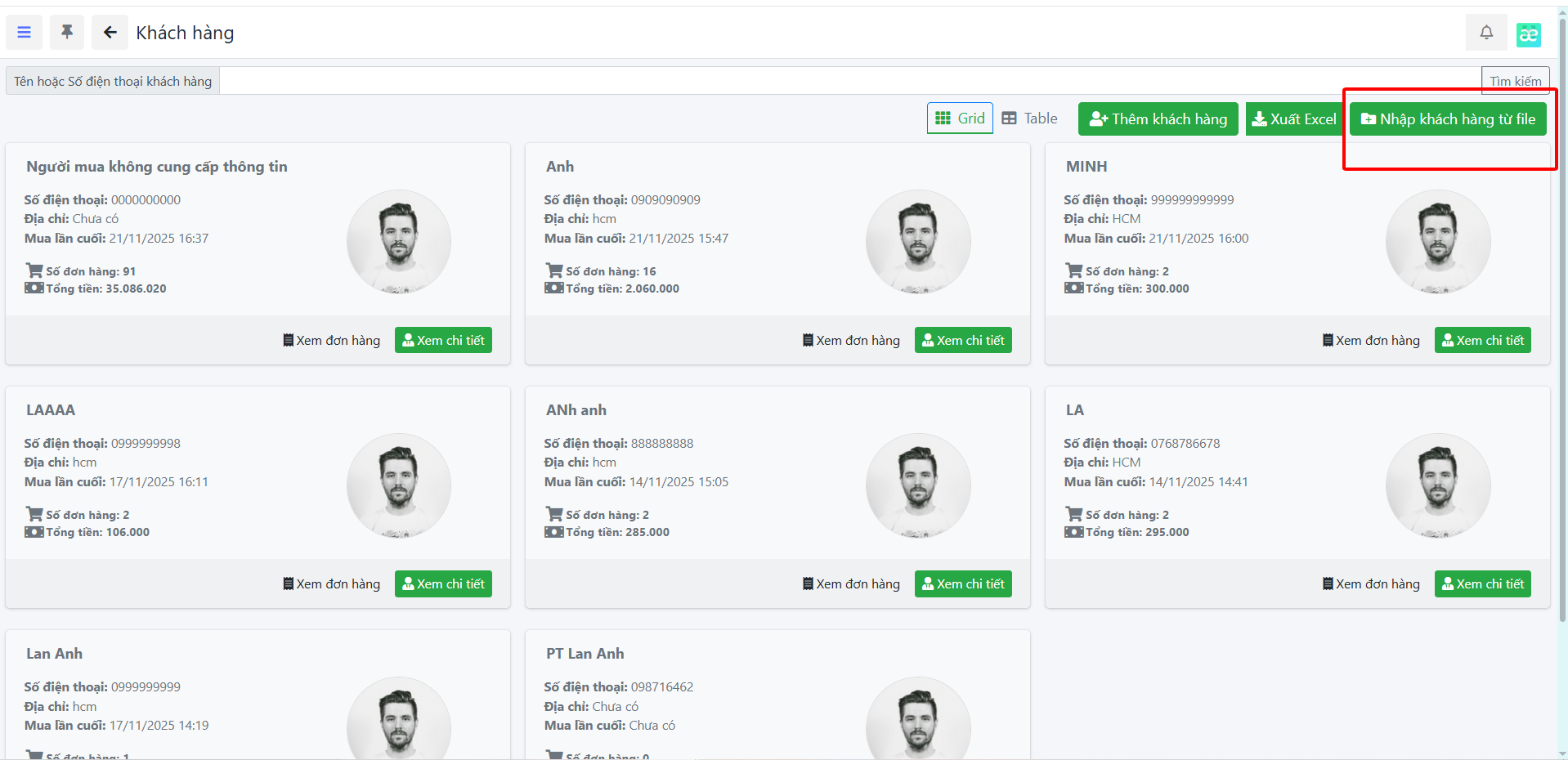Open the notification bell
Image resolution: width=1568 pixels, height=760 pixels.
[1485, 33]
